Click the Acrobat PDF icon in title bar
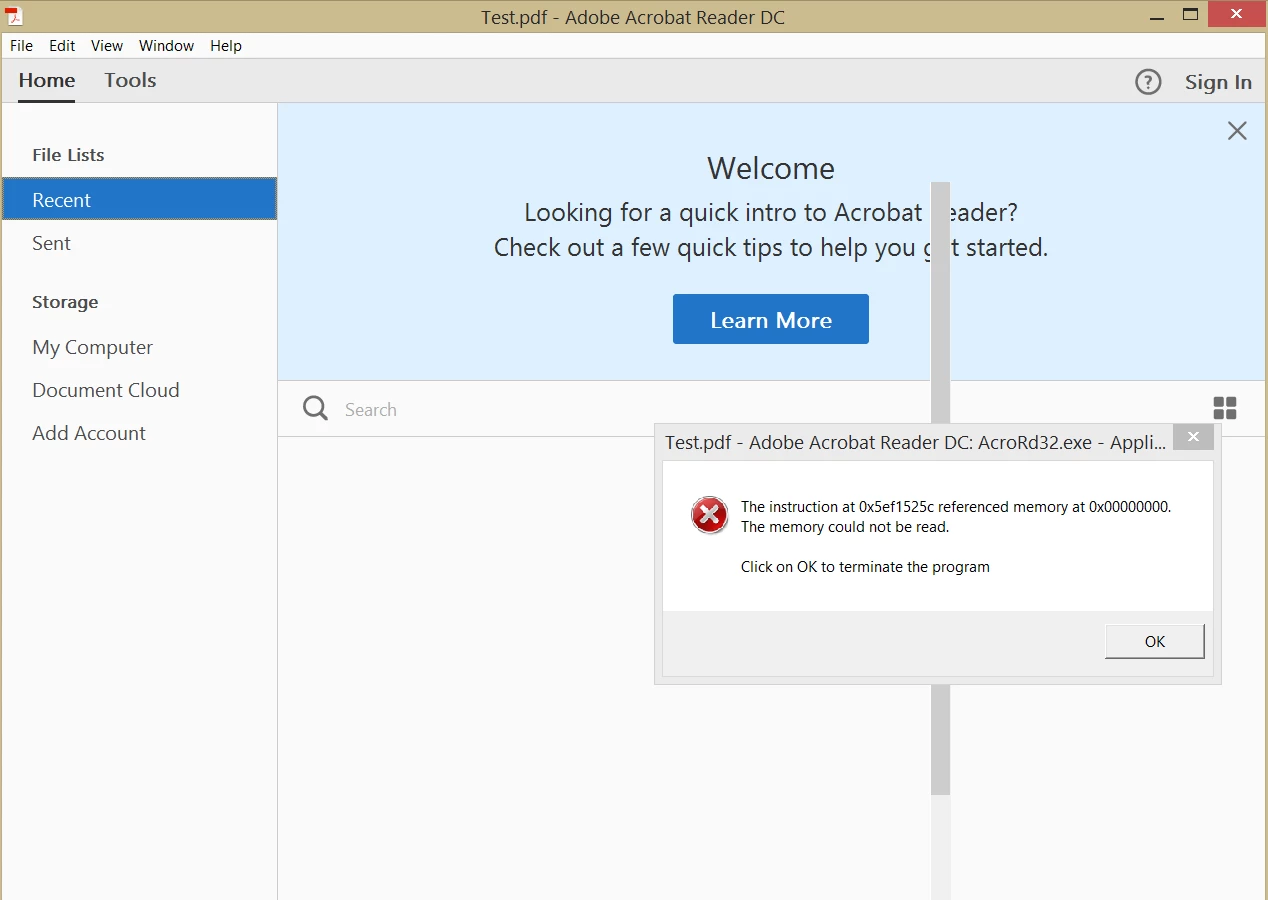 click(14, 15)
